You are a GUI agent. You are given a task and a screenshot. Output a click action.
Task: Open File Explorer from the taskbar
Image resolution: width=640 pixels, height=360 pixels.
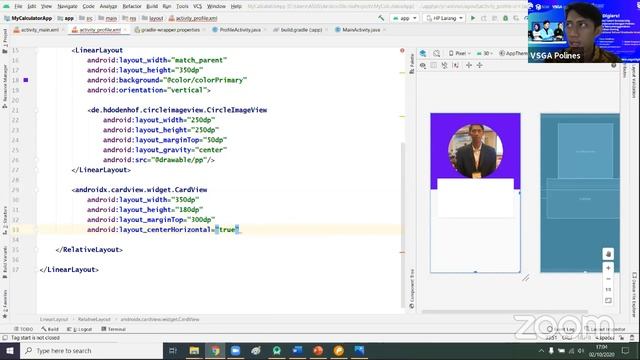click(x=194, y=351)
